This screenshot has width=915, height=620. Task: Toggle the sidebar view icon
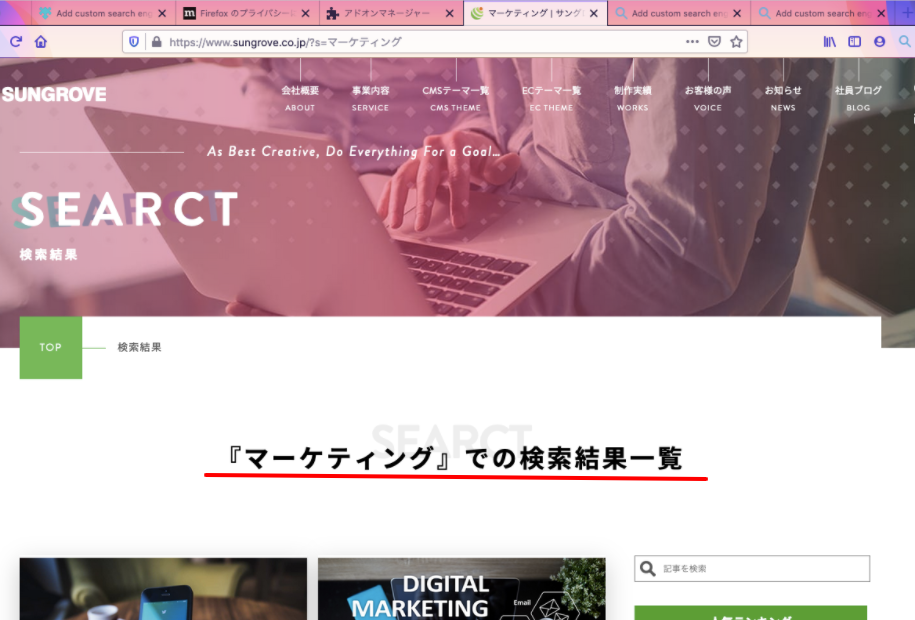855,42
